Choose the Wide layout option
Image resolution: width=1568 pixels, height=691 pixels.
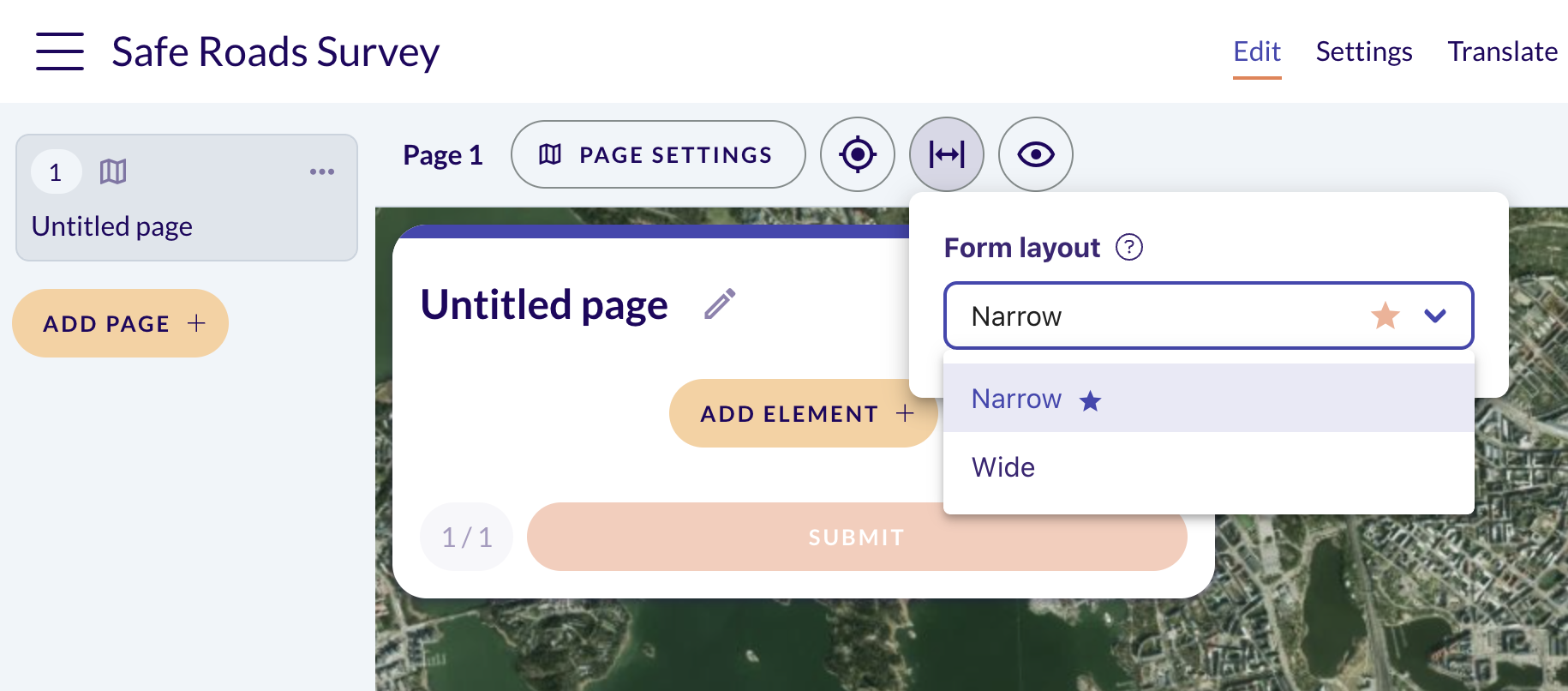pyautogui.click(x=1208, y=467)
